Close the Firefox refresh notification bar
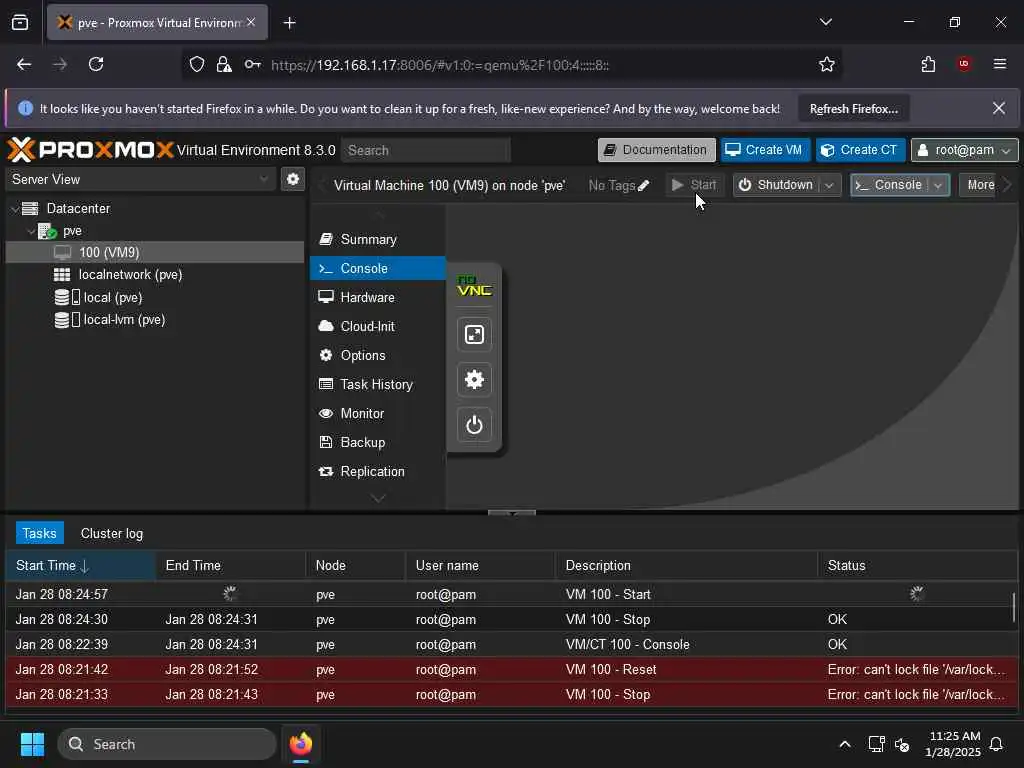The height and width of the screenshot is (768, 1024). pyautogui.click(x=999, y=108)
